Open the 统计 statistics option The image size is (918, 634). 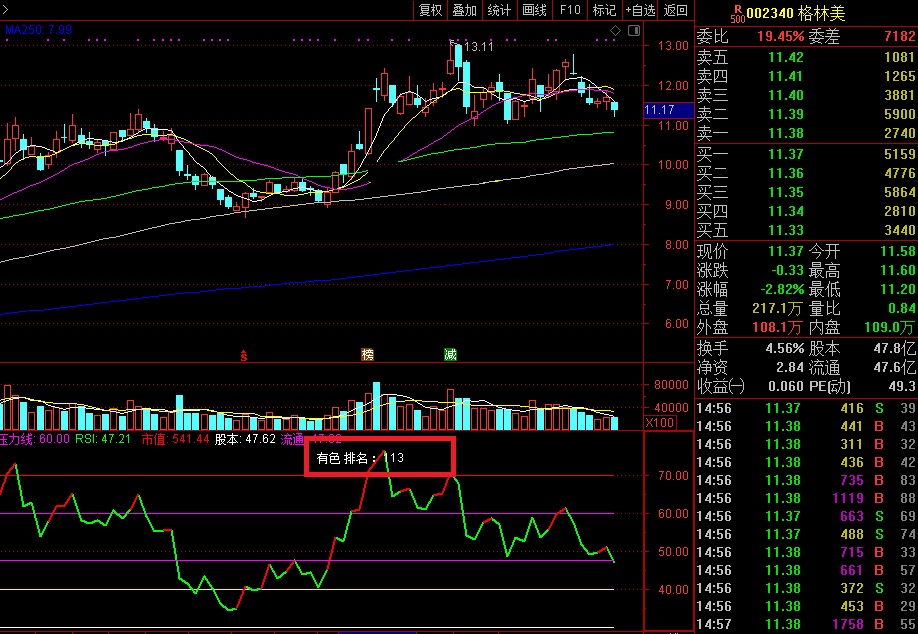point(499,10)
